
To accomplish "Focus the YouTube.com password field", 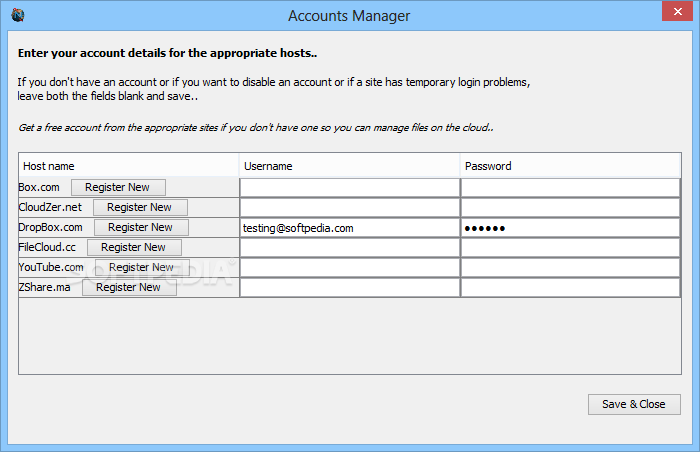I will click(x=571, y=268).
